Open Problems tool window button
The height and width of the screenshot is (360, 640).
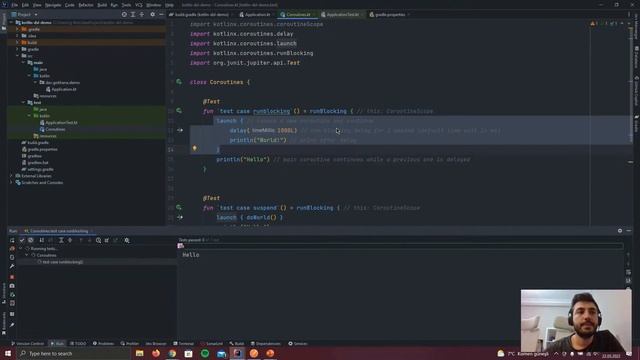coord(104,344)
